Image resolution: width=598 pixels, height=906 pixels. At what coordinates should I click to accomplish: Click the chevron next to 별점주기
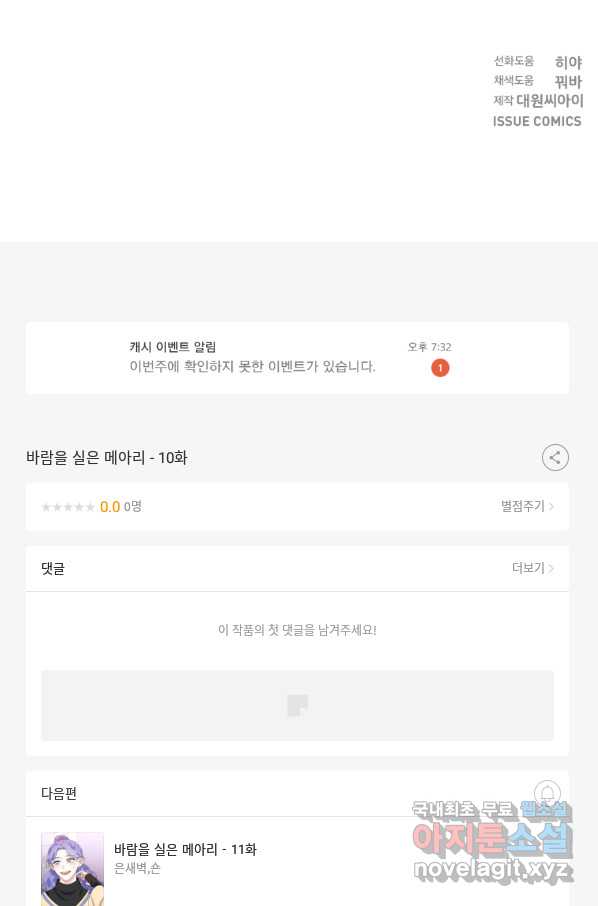pos(551,507)
